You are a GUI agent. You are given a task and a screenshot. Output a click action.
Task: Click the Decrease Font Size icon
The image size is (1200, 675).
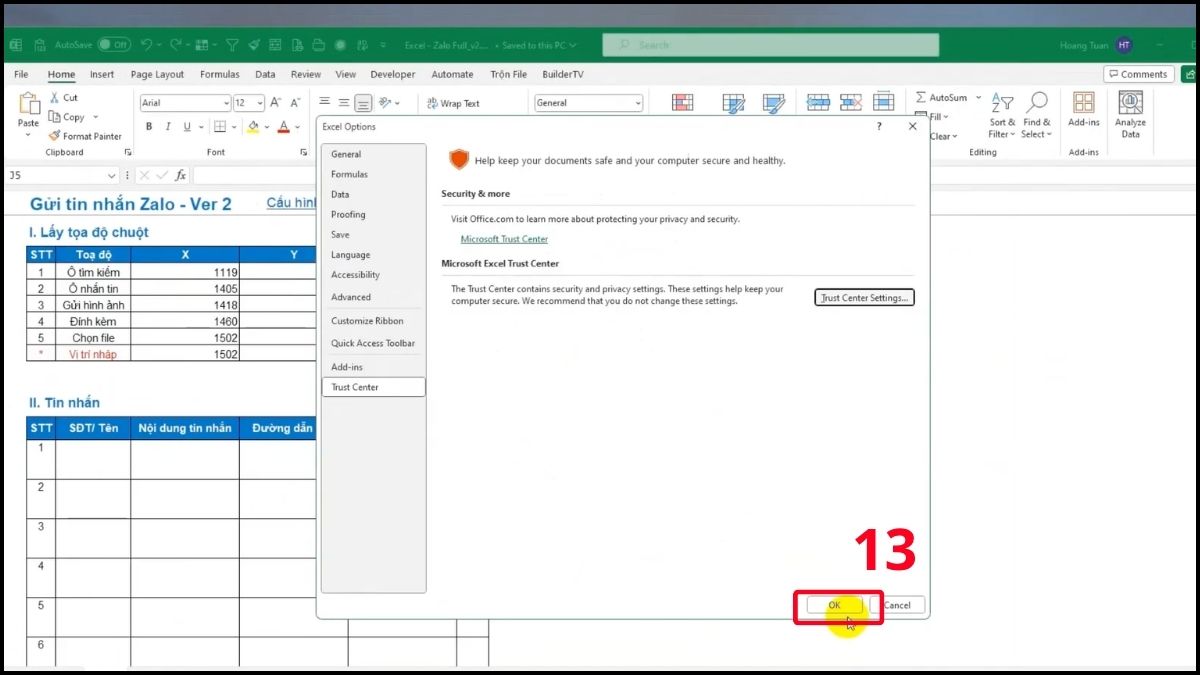tap(295, 103)
